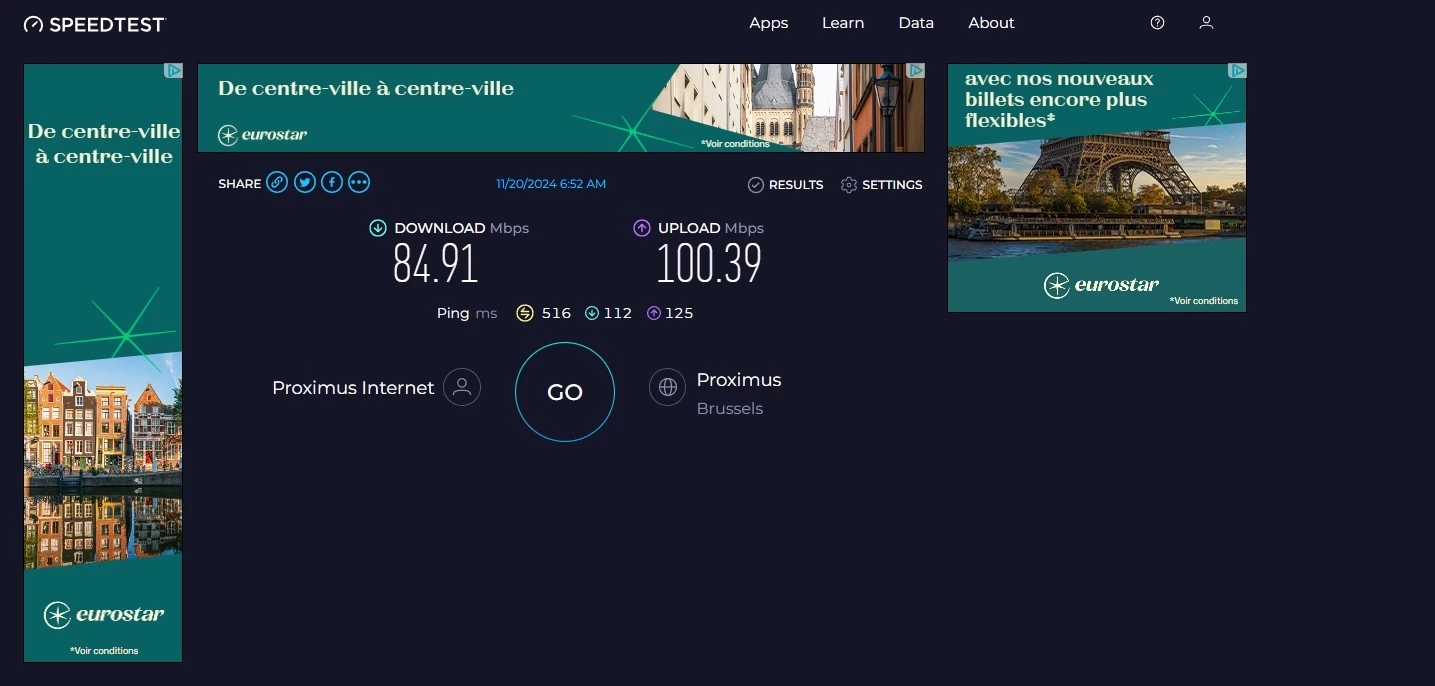Start test with GO button
This screenshot has height=686, width=1435.
(565, 392)
